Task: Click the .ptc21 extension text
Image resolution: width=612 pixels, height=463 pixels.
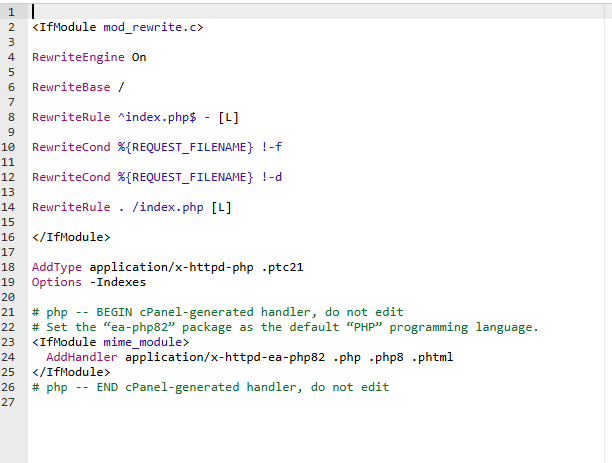Action: (x=280, y=267)
